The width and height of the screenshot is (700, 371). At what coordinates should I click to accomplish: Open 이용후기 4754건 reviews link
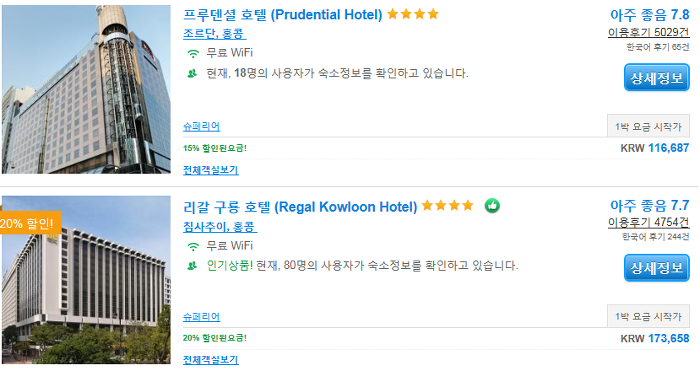(649, 222)
